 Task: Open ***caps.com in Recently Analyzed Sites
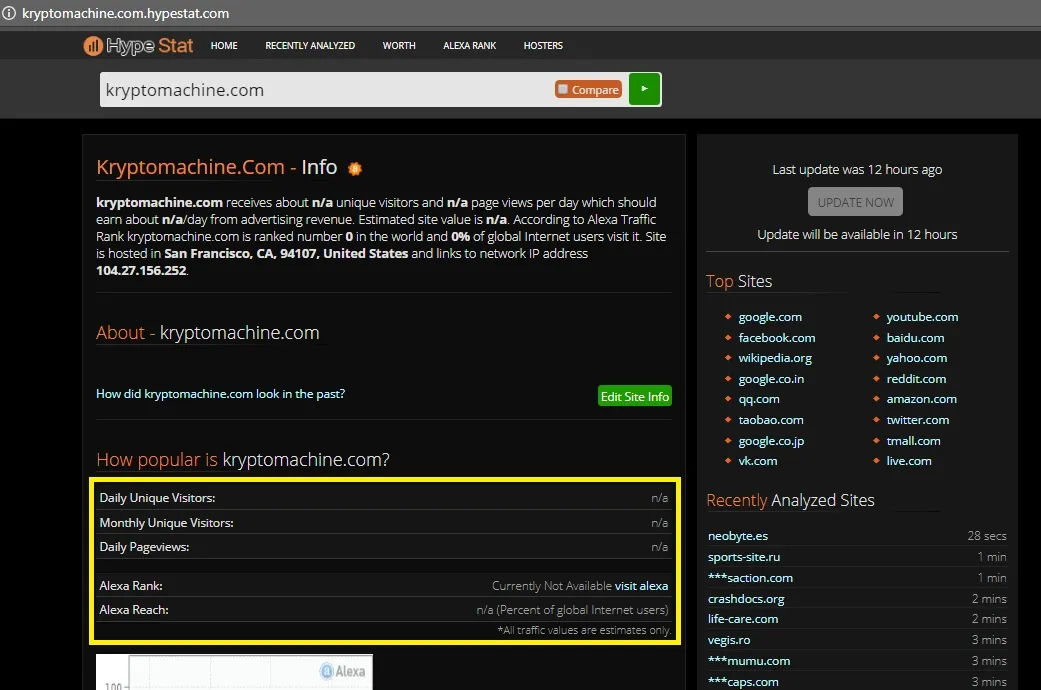coord(743,682)
